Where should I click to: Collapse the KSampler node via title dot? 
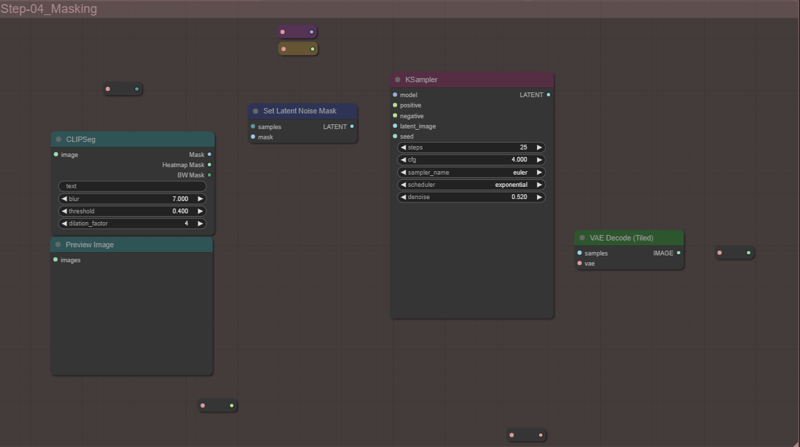click(x=397, y=80)
